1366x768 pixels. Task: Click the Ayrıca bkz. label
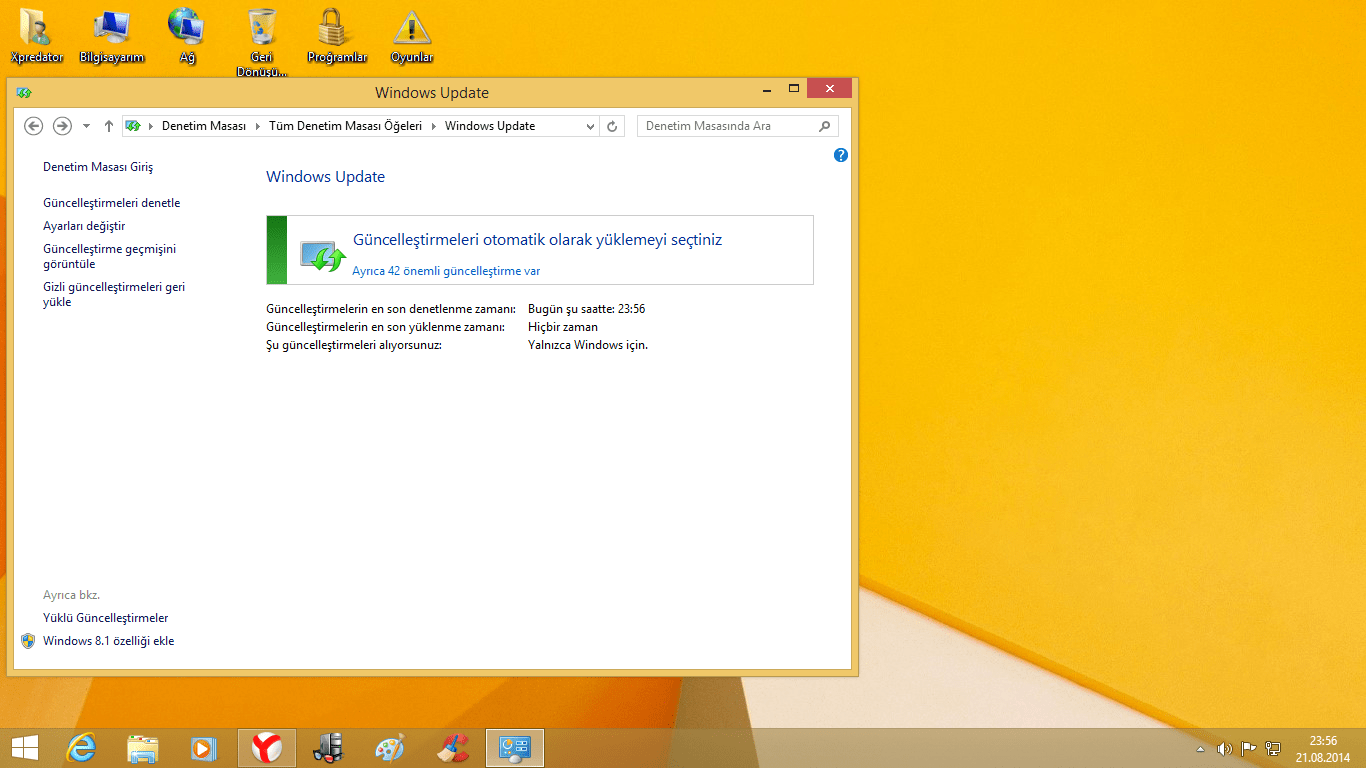pos(71,595)
